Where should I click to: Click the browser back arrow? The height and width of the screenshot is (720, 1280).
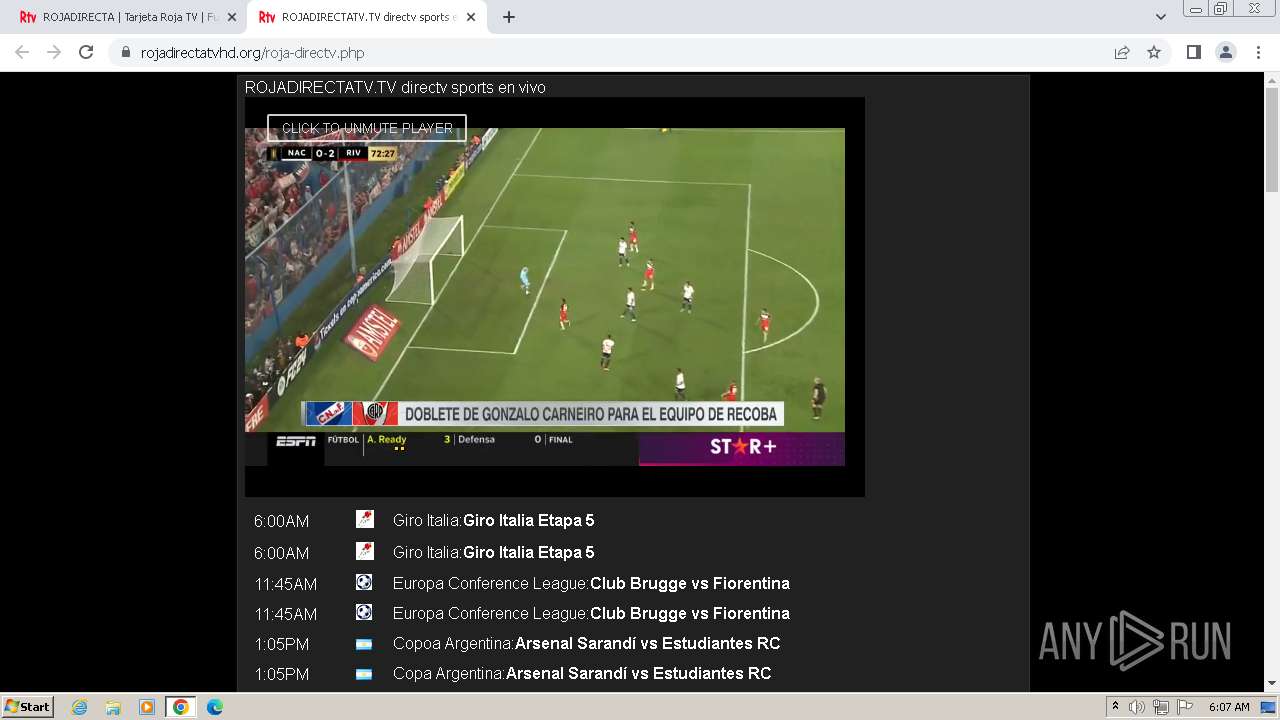click(x=22, y=53)
